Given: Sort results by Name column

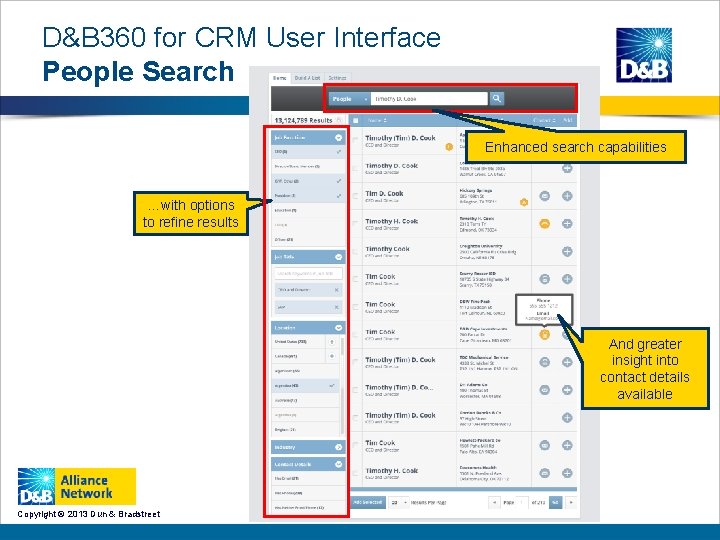Looking at the screenshot, I should (x=377, y=120).
